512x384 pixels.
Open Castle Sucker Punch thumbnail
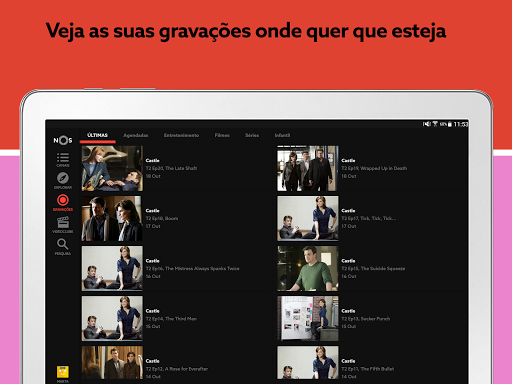(308, 319)
